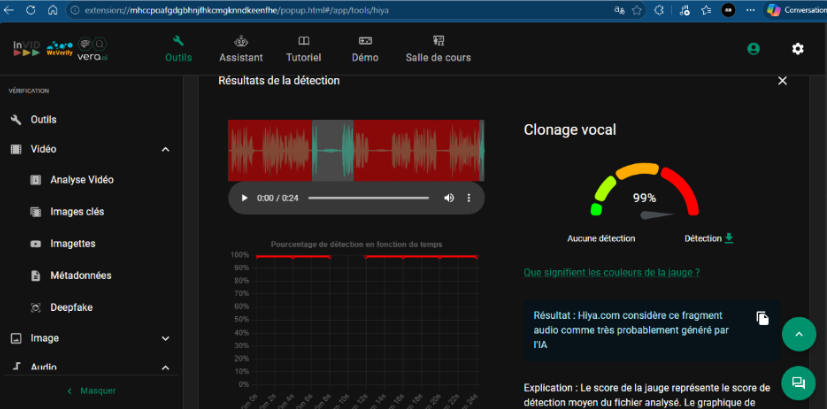Click the user account avatar icon
This screenshot has height=409, width=827.
[753, 49]
